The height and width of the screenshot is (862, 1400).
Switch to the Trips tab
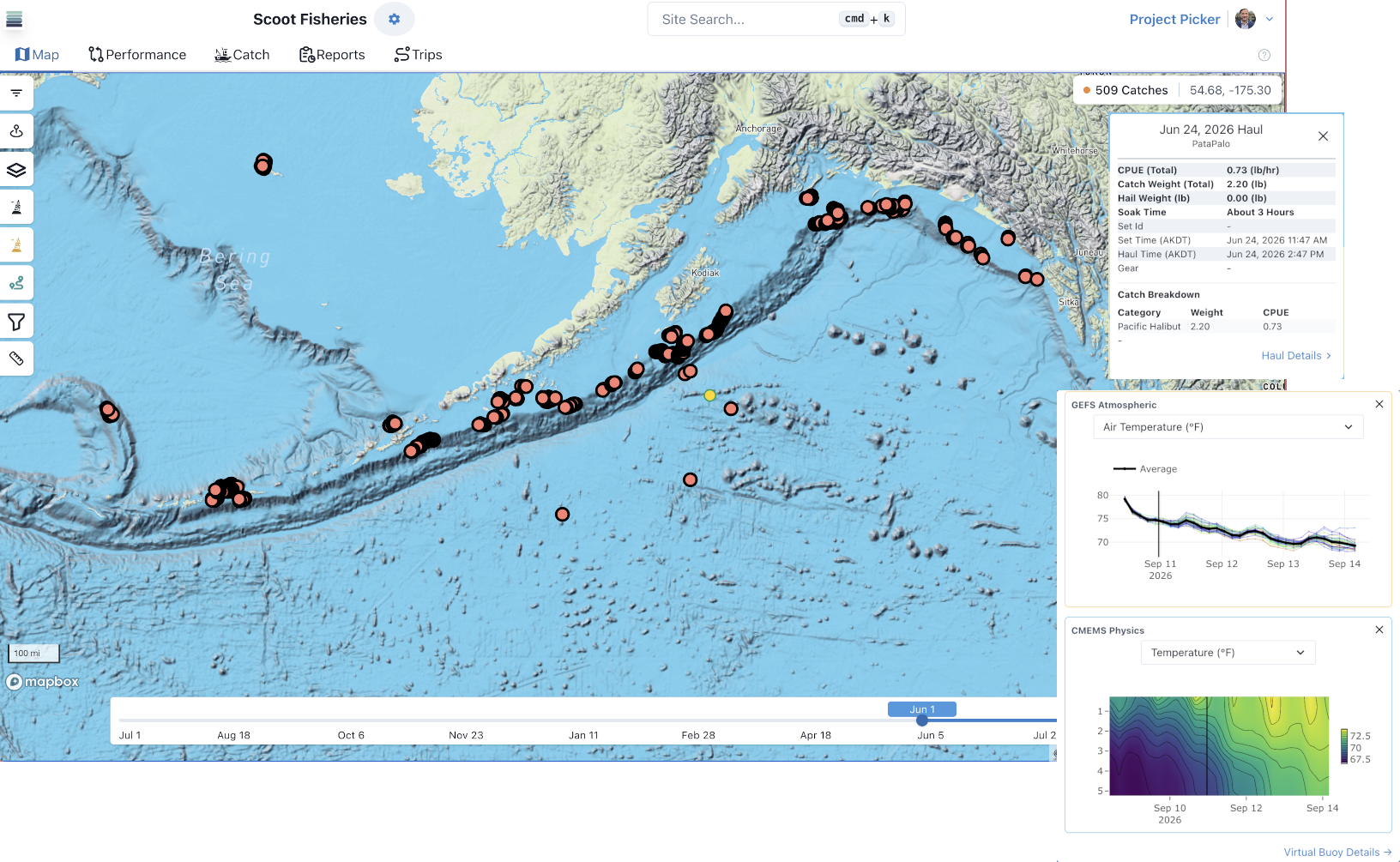(x=419, y=55)
